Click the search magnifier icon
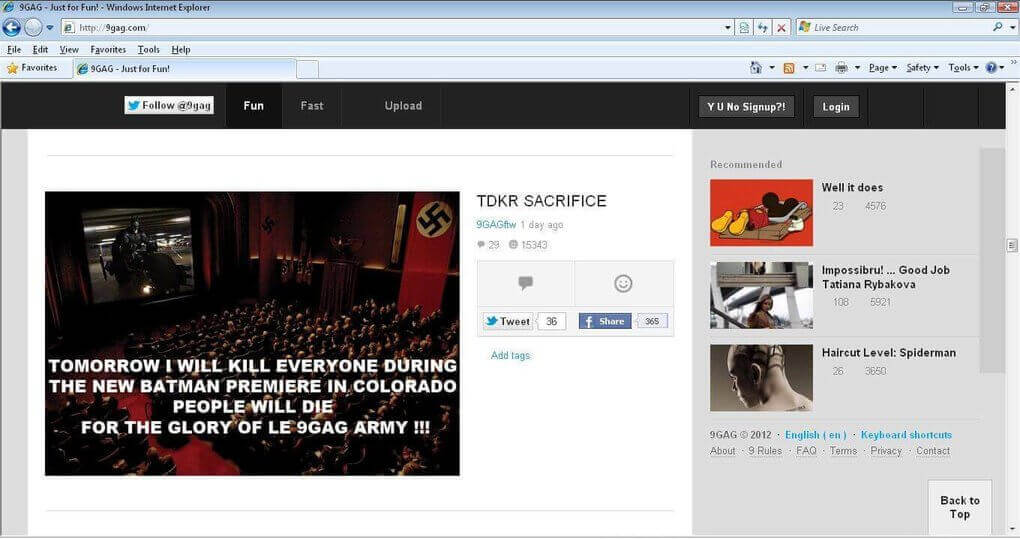Screen dimensions: 1020x539 tap(998, 27)
